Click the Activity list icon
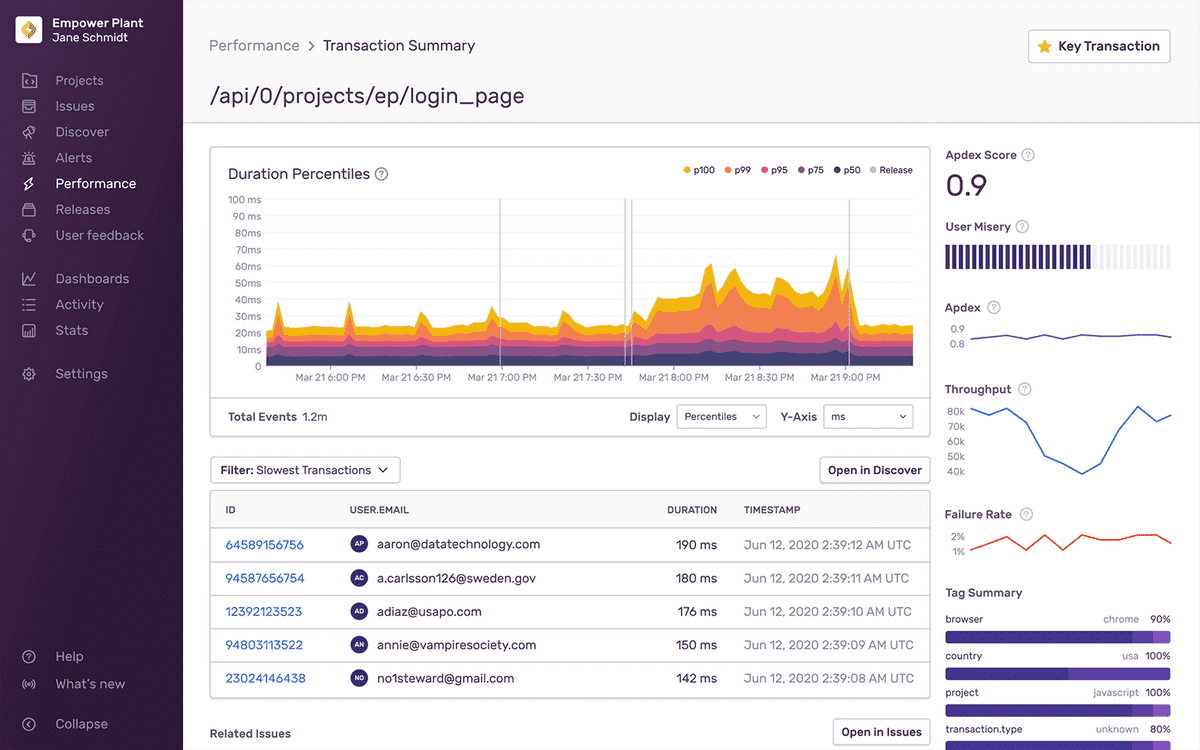 tap(29, 305)
